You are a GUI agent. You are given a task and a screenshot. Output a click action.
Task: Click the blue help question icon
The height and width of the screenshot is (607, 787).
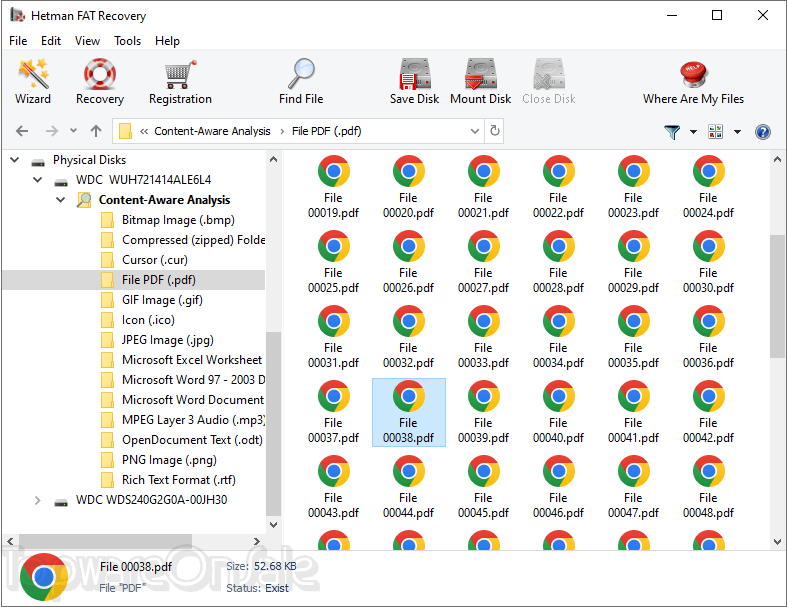[x=762, y=132]
